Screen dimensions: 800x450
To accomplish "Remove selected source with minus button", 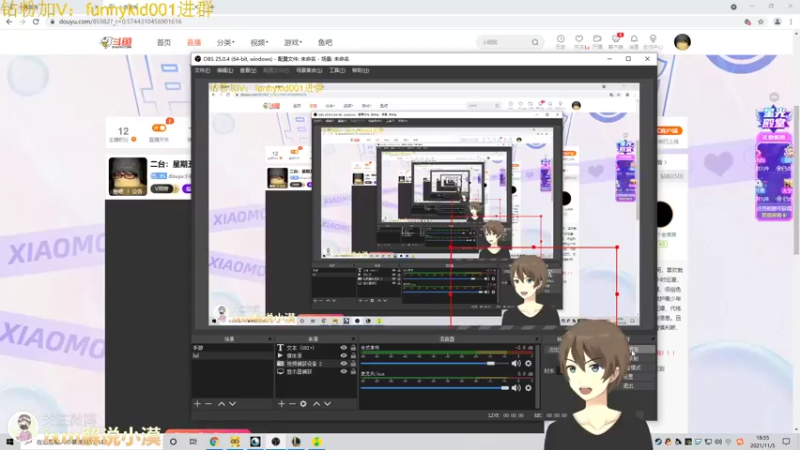I will tap(292, 404).
